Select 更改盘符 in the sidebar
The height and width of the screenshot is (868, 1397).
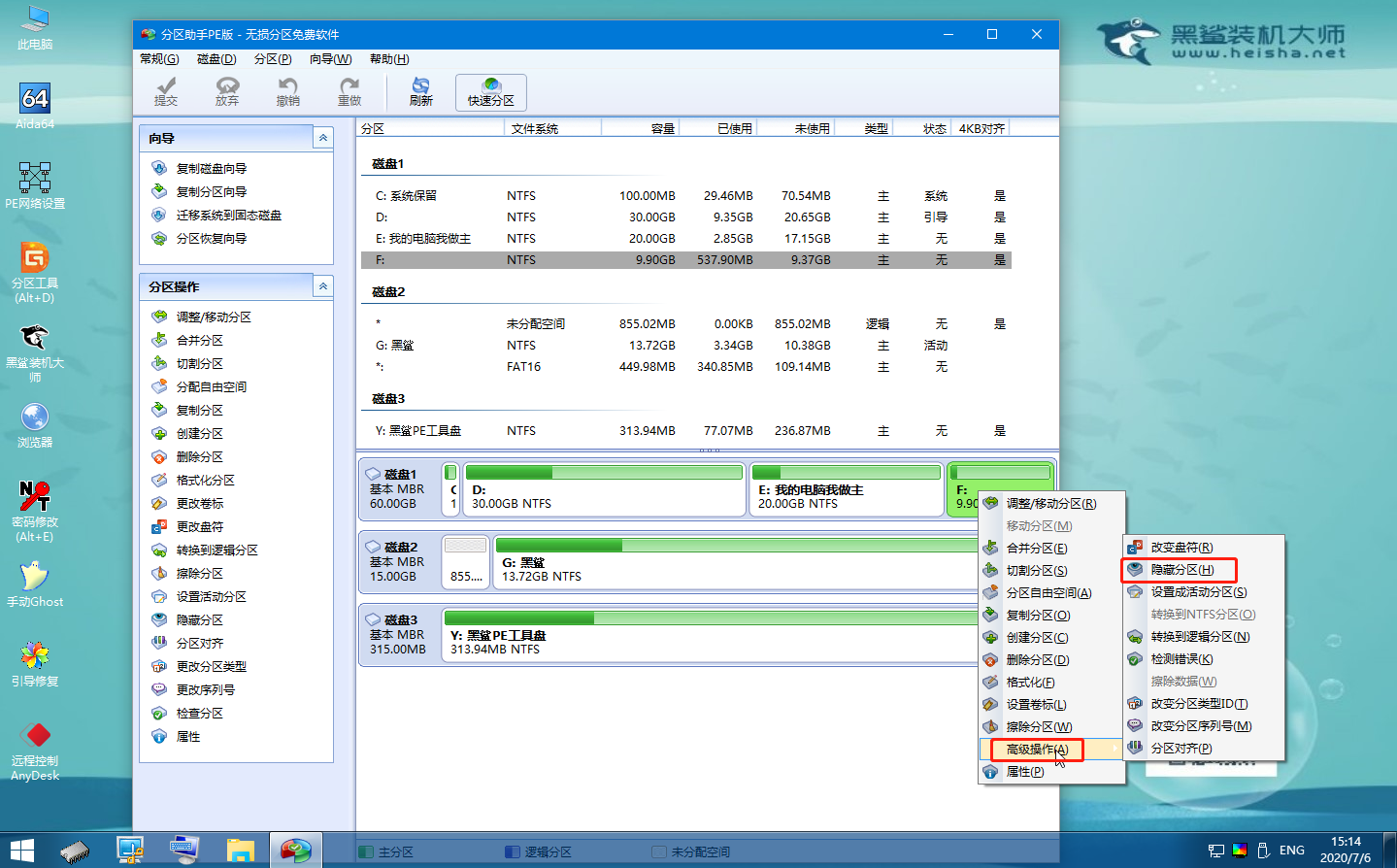199,526
